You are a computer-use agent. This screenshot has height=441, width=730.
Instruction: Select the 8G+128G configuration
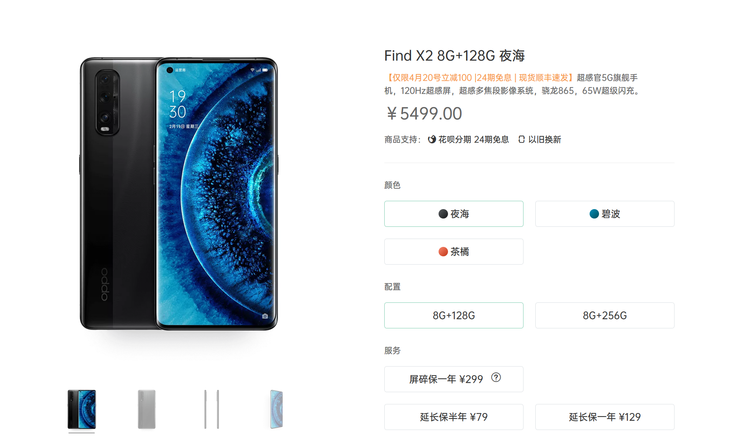[x=454, y=315]
